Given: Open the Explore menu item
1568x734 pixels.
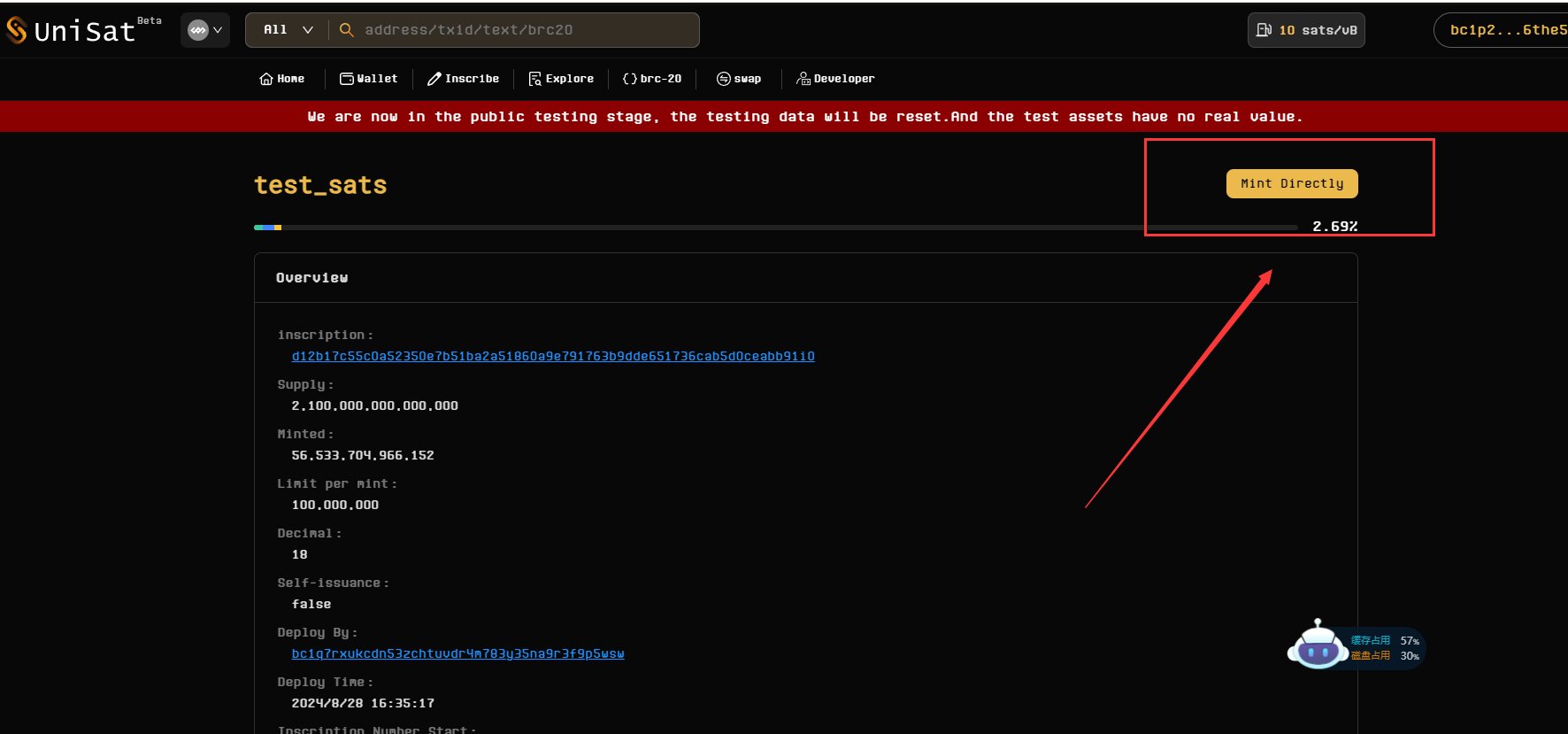Looking at the screenshot, I should coord(561,79).
